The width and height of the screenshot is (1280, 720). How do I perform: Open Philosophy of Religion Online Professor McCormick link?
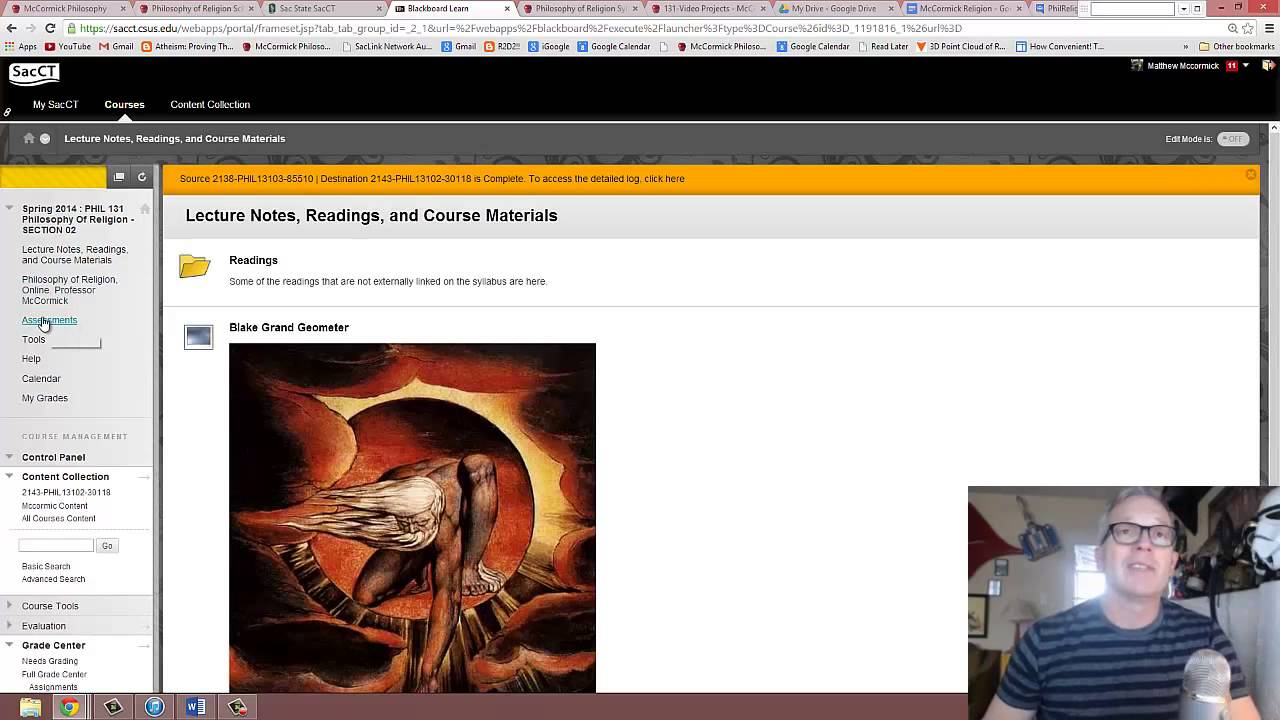point(69,290)
